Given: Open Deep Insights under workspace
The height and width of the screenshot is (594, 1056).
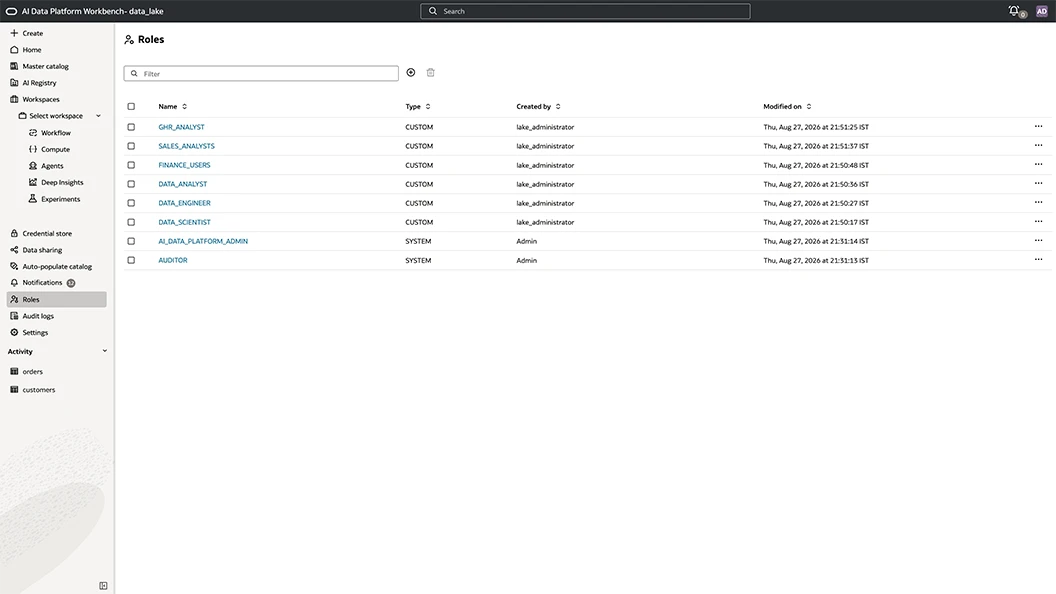Looking at the screenshot, I should (57, 183).
